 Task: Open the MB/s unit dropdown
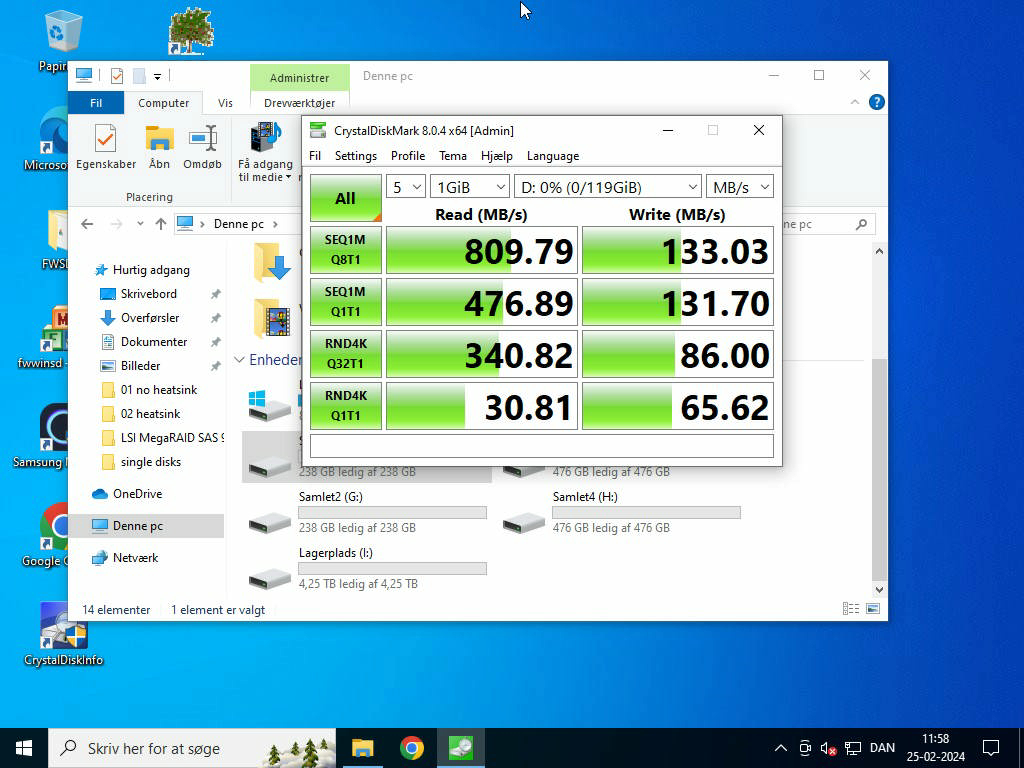(x=739, y=187)
